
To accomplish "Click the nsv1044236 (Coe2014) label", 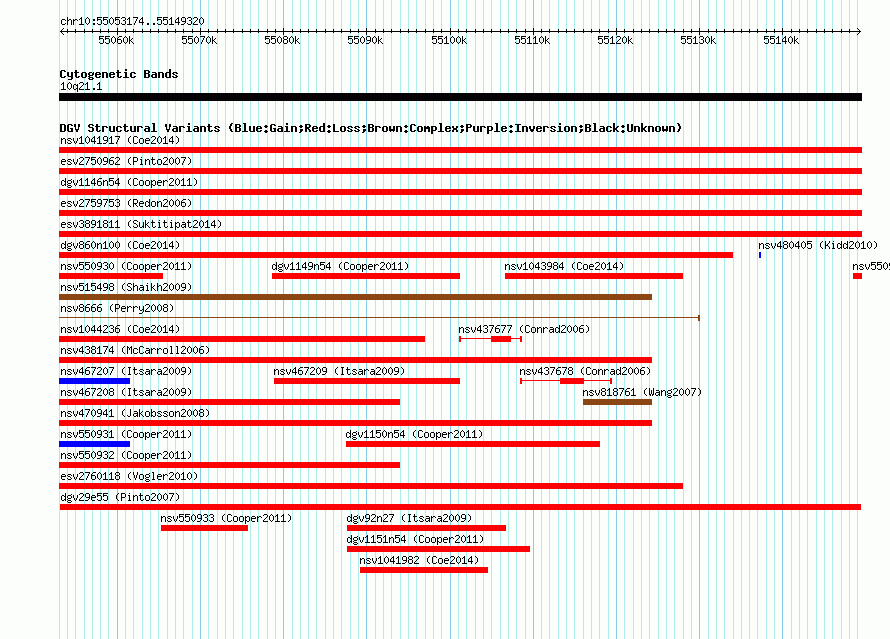I will click(x=120, y=329).
